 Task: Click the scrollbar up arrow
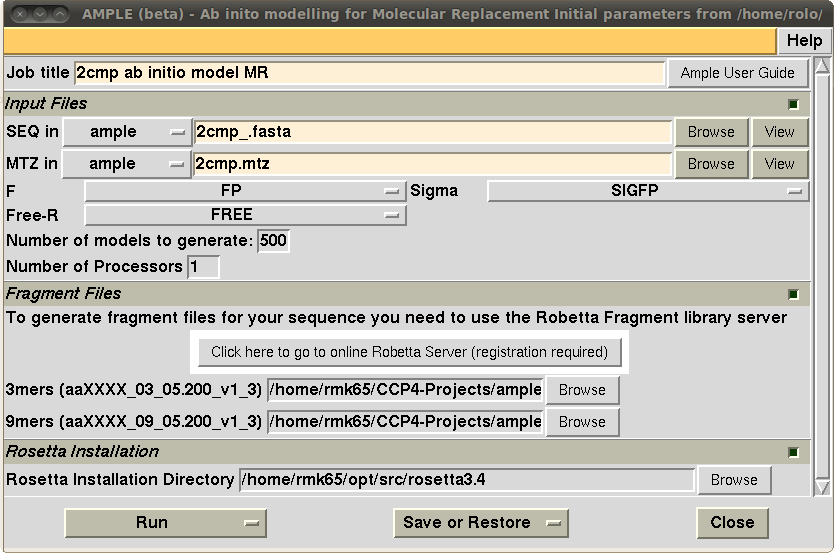pos(822,66)
